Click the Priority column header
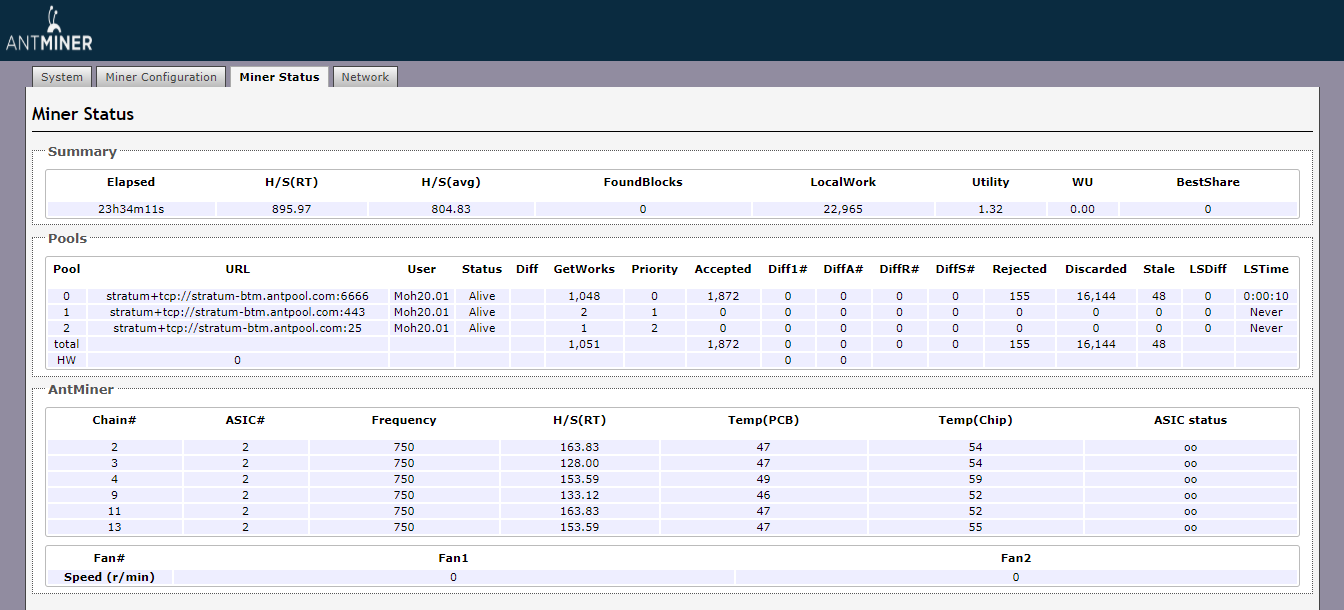 (x=654, y=269)
